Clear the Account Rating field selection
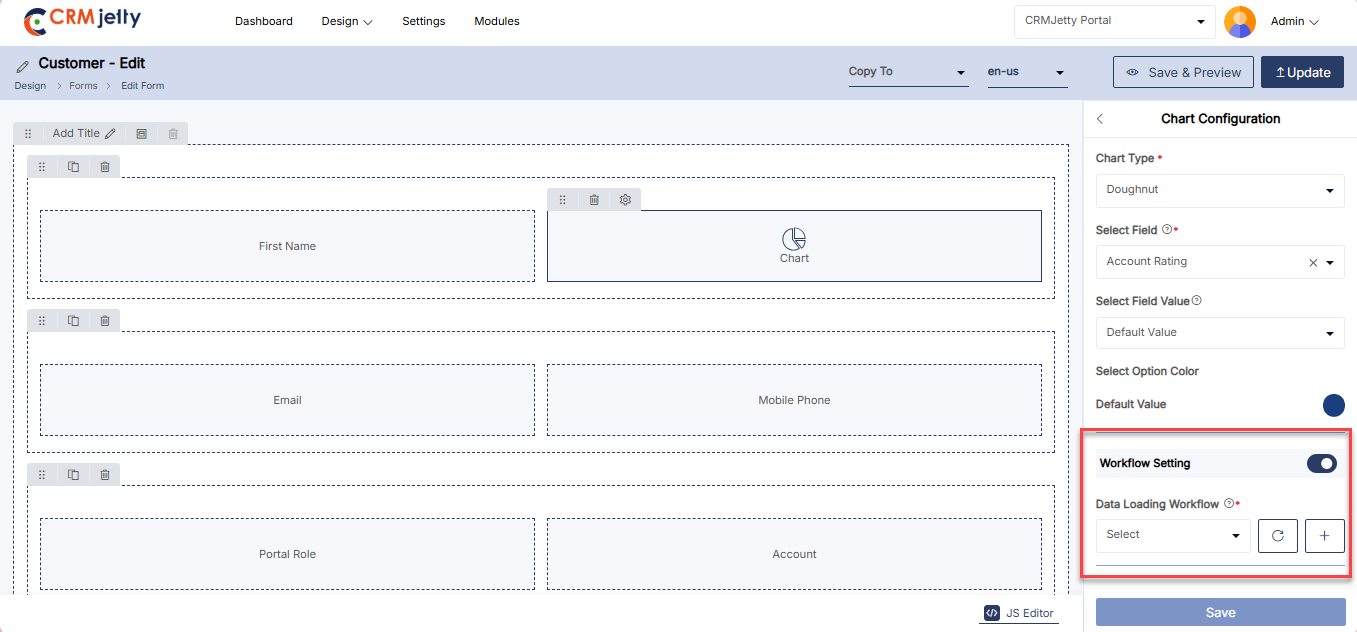This screenshot has height=632, width=1357. (x=1313, y=263)
